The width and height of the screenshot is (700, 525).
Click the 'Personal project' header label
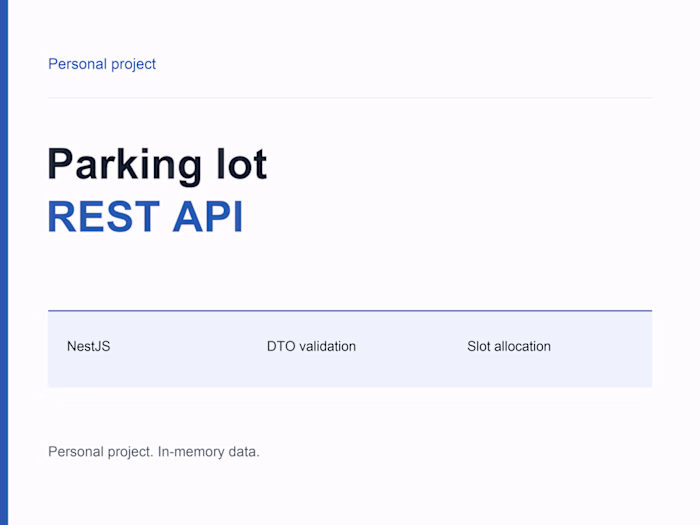pyautogui.click(x=102, y=64)
